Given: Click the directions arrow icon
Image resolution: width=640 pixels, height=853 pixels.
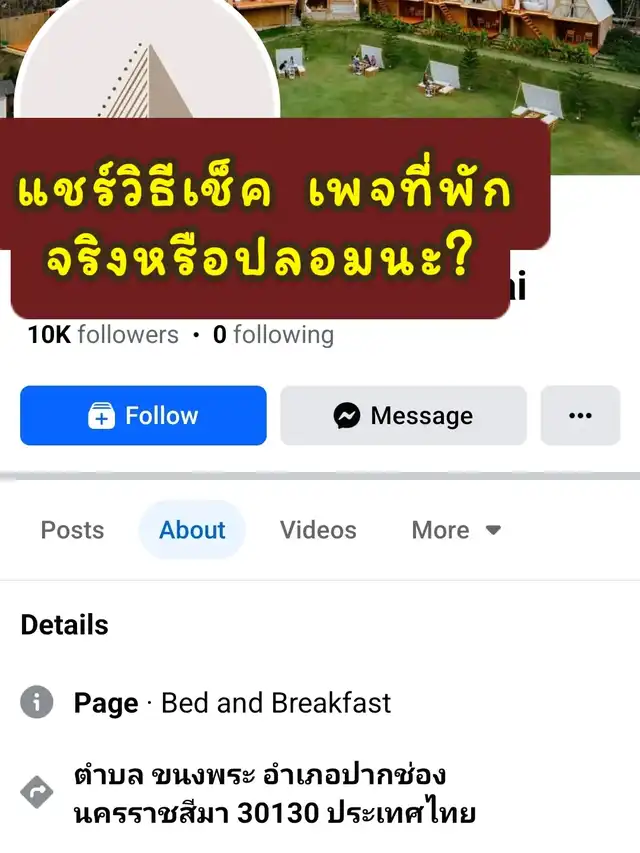Looking at the screenshot, I should [x=36, y=792].
